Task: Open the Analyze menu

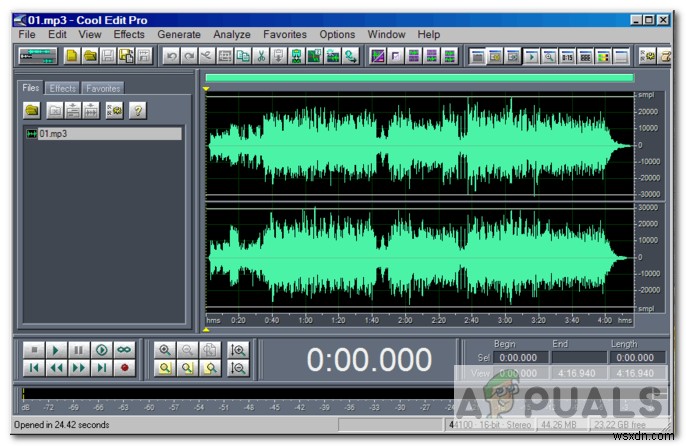Action: [232, 34]
